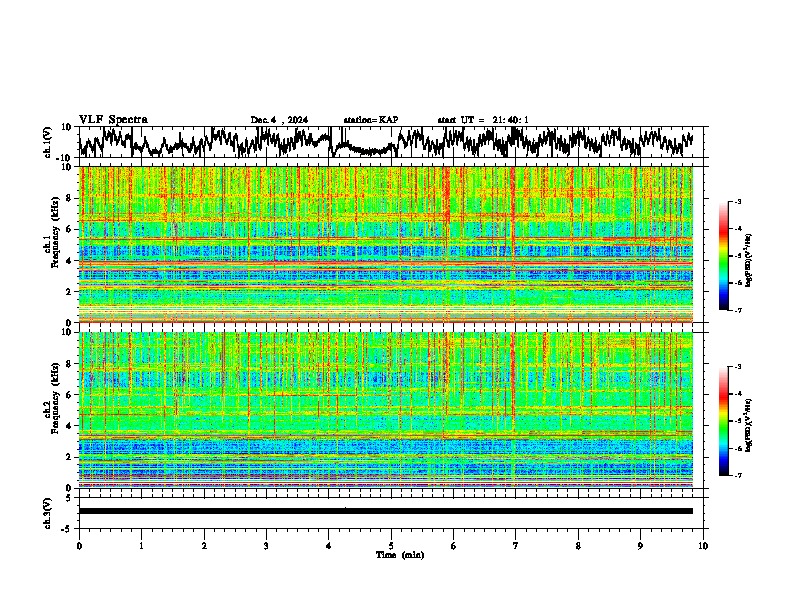
Task: Click the 6 kHz tick on ch.2 spectrogram
Action: (x=70, y=395)
